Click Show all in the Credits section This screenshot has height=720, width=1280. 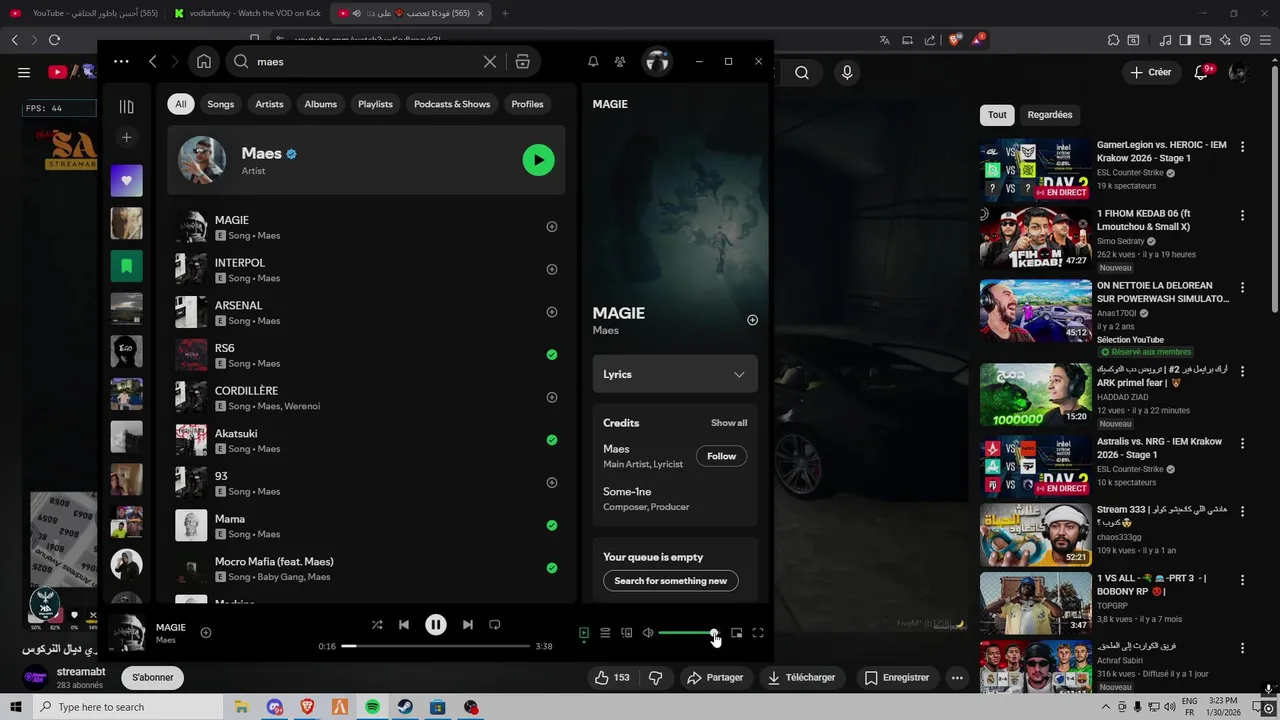tap(729, 423)
